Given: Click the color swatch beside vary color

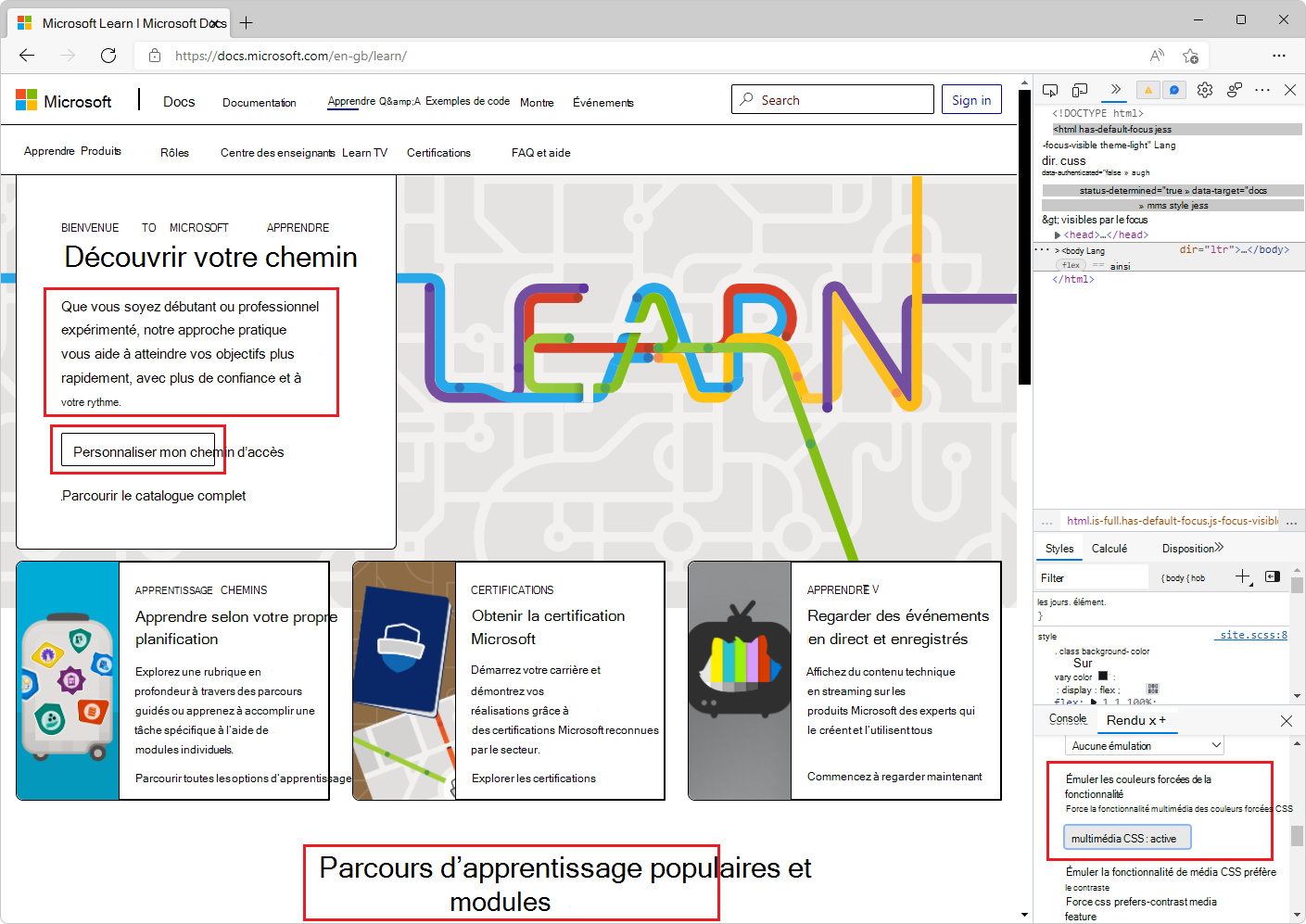Looking at the screenshot, I should tap(1102, 676).
